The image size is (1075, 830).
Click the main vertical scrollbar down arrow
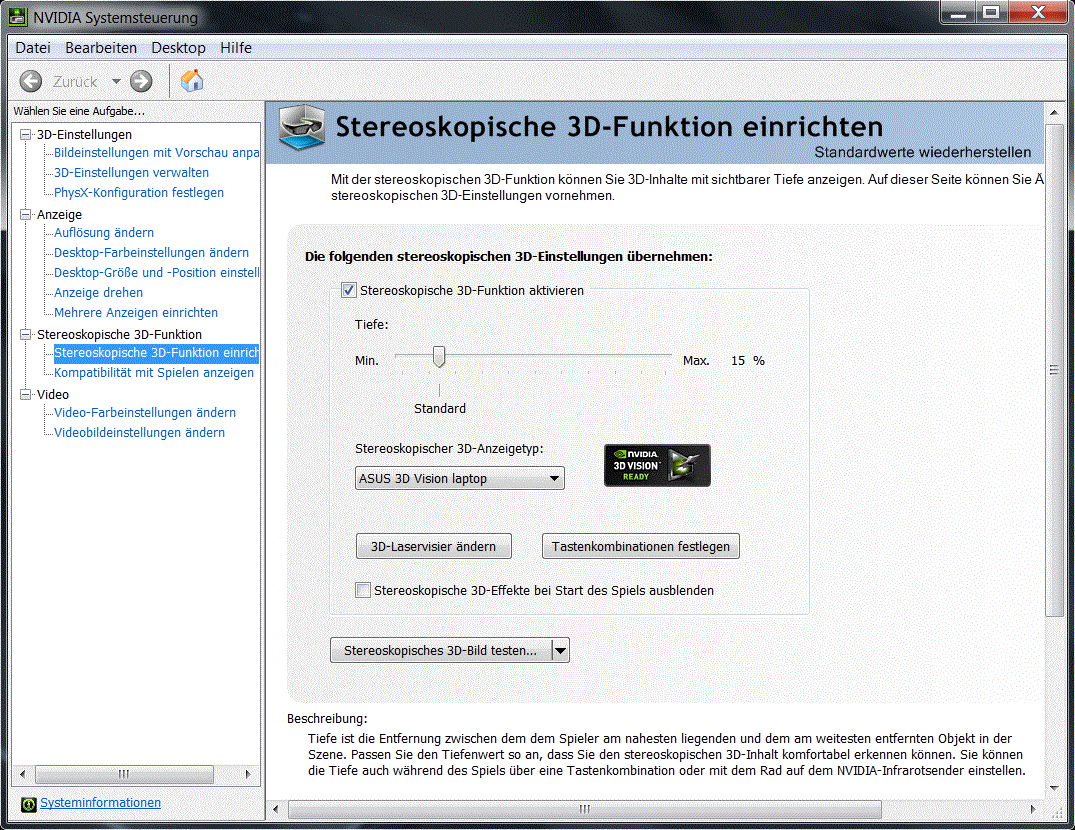pos(1054,788)
